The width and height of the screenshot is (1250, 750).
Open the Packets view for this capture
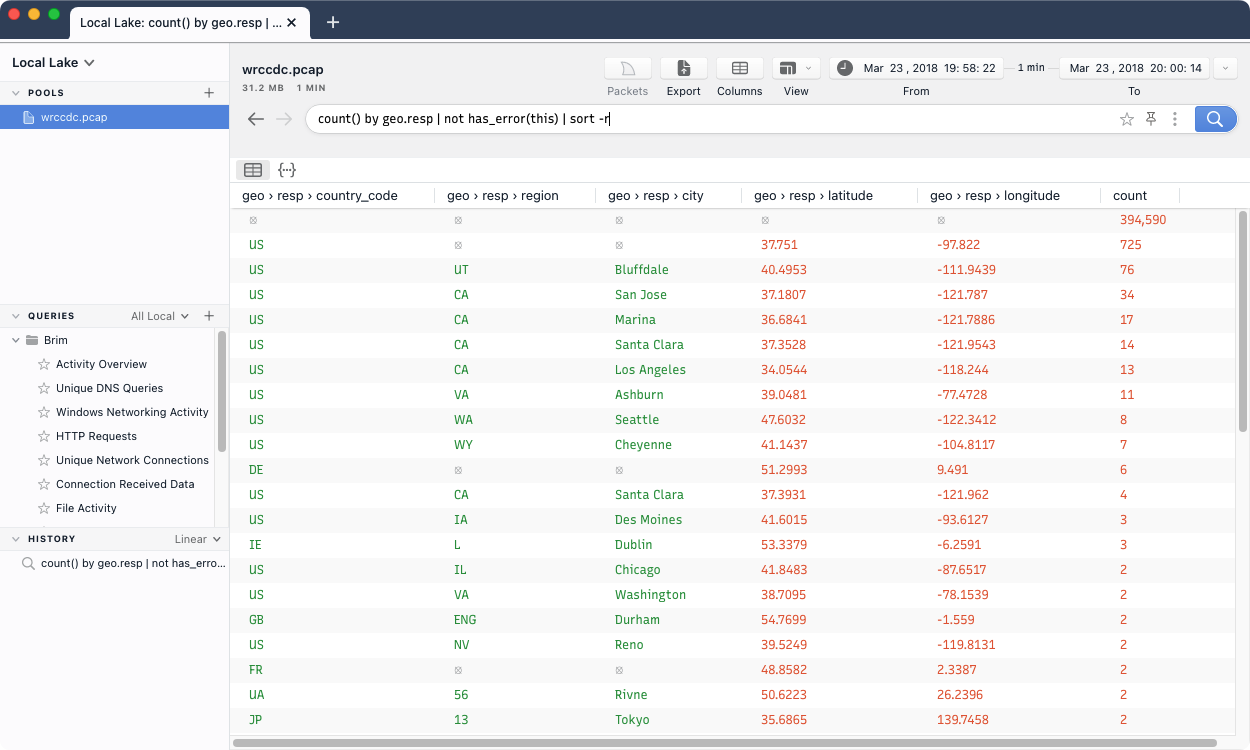pos(627,70)
